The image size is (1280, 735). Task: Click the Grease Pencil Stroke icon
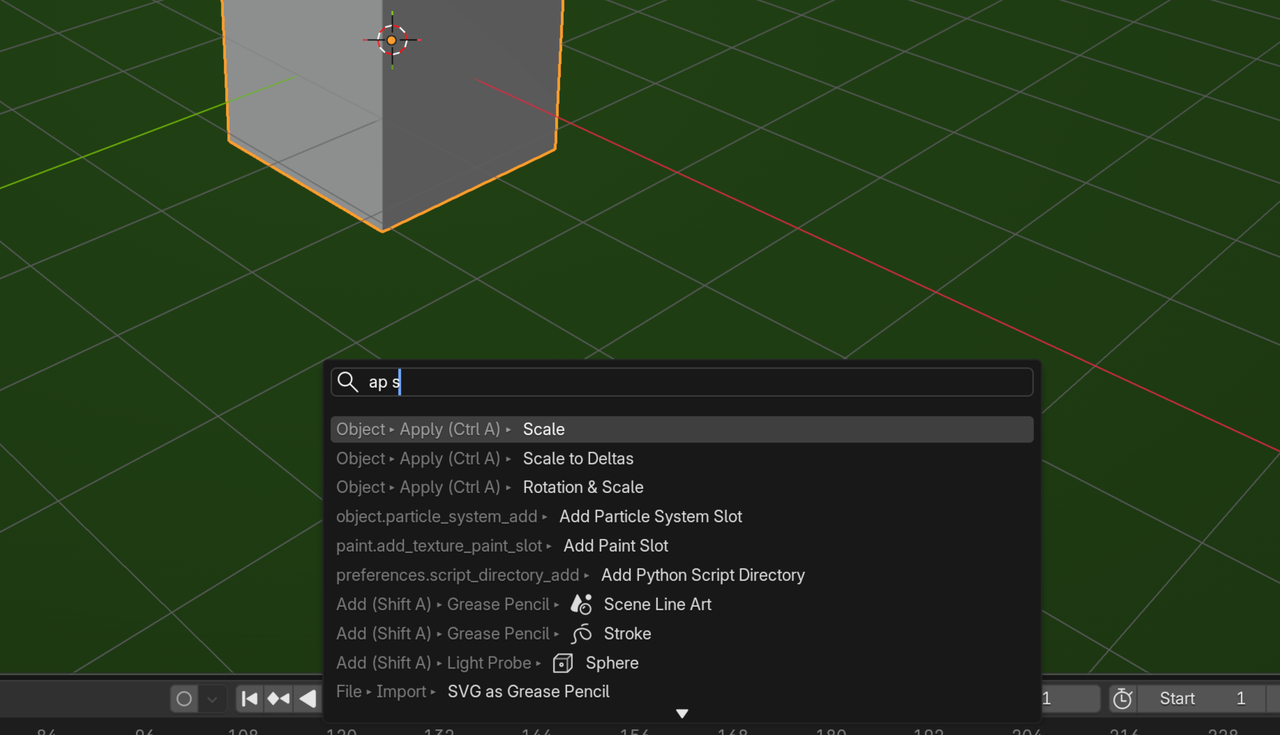pyautogui.click(x=581, y=633)
